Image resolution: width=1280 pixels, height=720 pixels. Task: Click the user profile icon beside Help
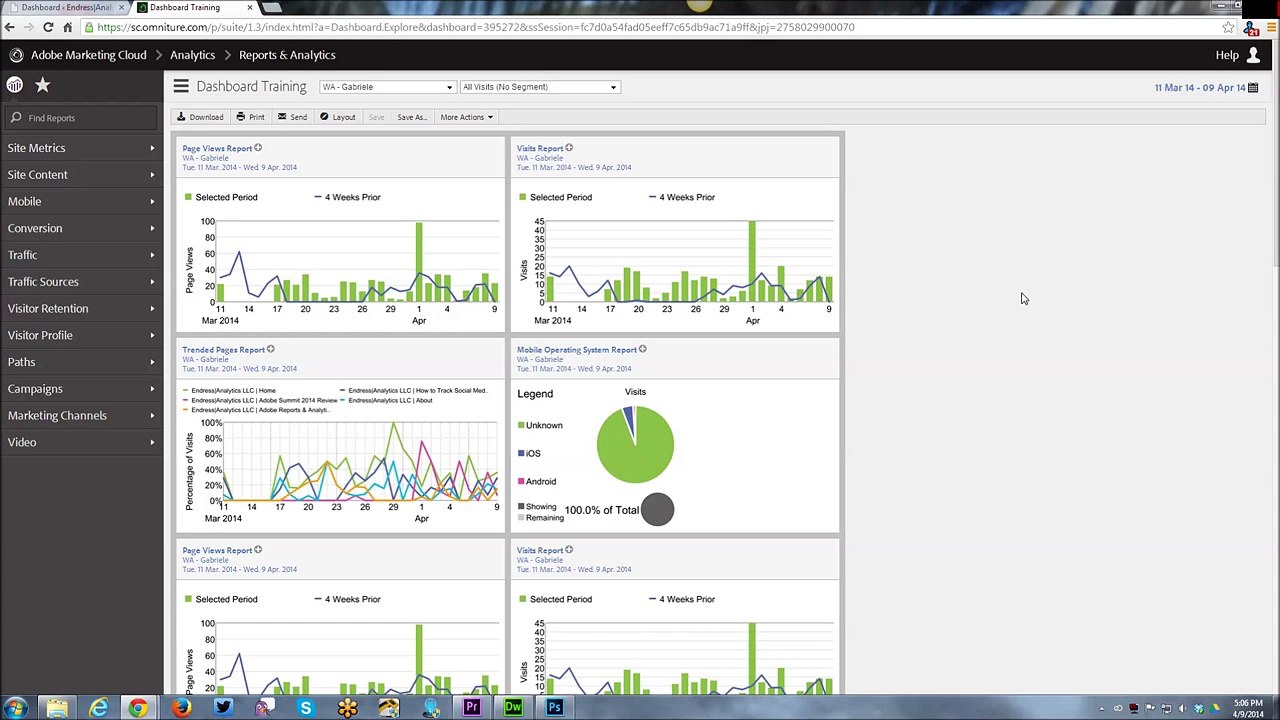pos(1253,55)
